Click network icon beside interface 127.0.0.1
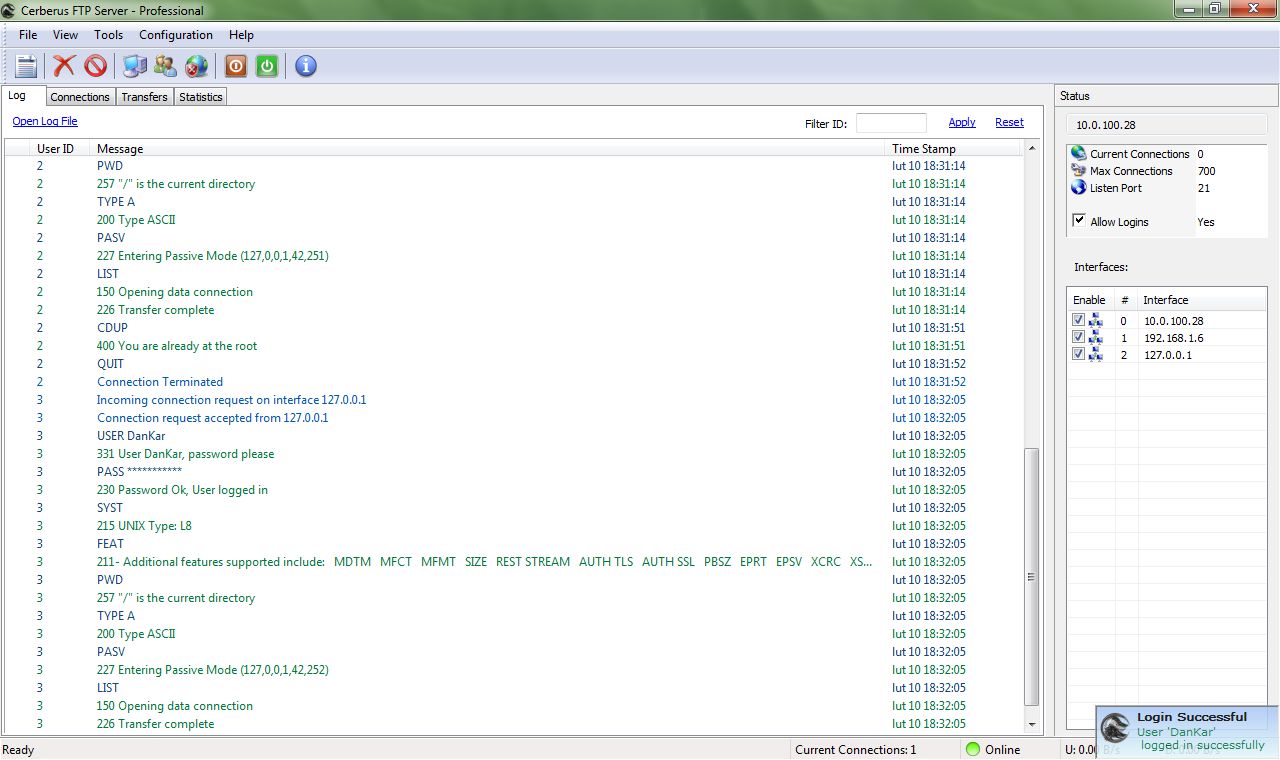Image resolution: width=1280 pixels, height=760 pixels. tap(1095, 355)
